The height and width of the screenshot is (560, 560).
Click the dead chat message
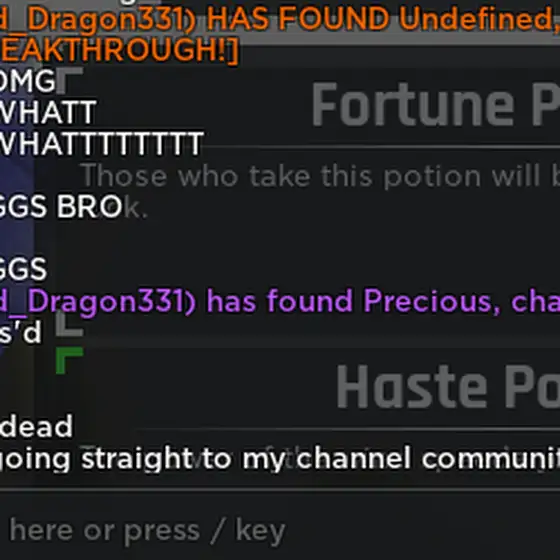click(36, 426)
